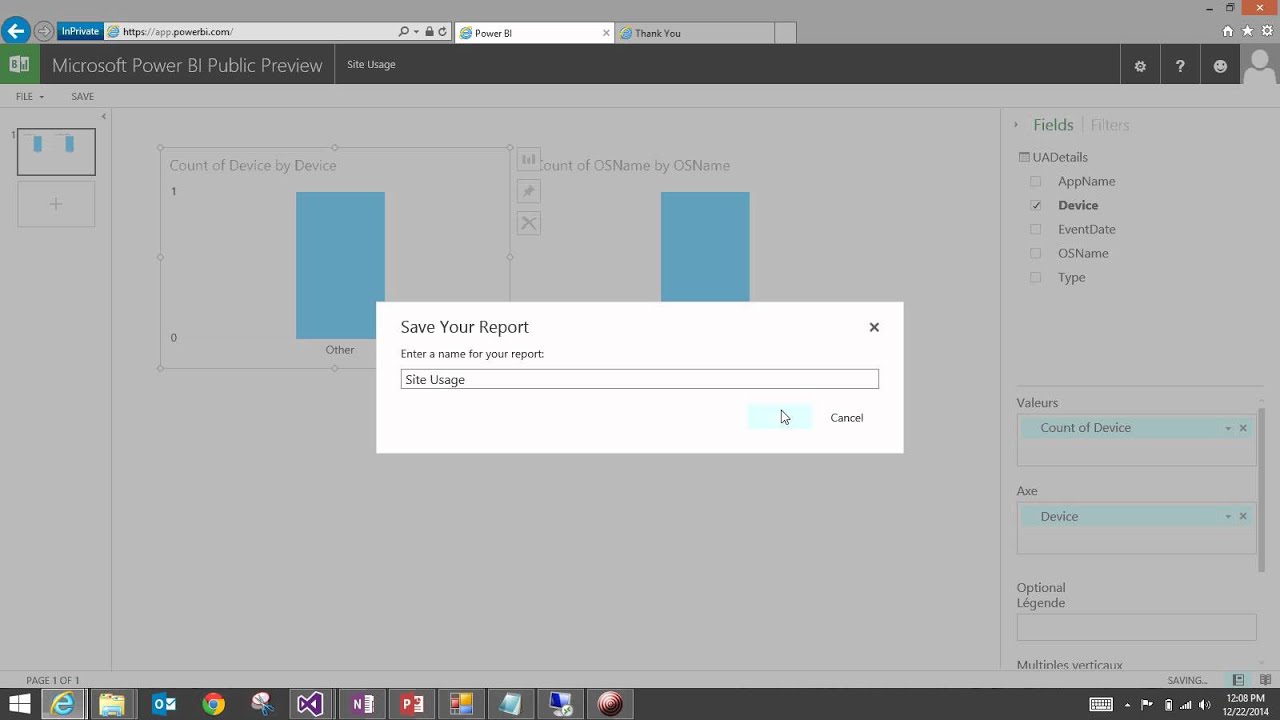The image size is (1280, 720).
Task: Close the Save Your Report dialog
Action: [874, 327]
